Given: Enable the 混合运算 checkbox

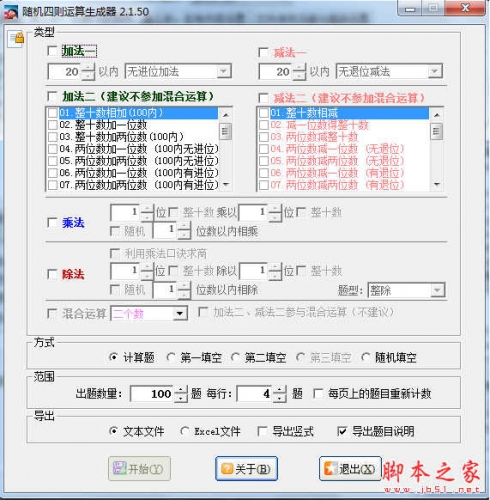Looking at the screenshot, I should point(52,313).
